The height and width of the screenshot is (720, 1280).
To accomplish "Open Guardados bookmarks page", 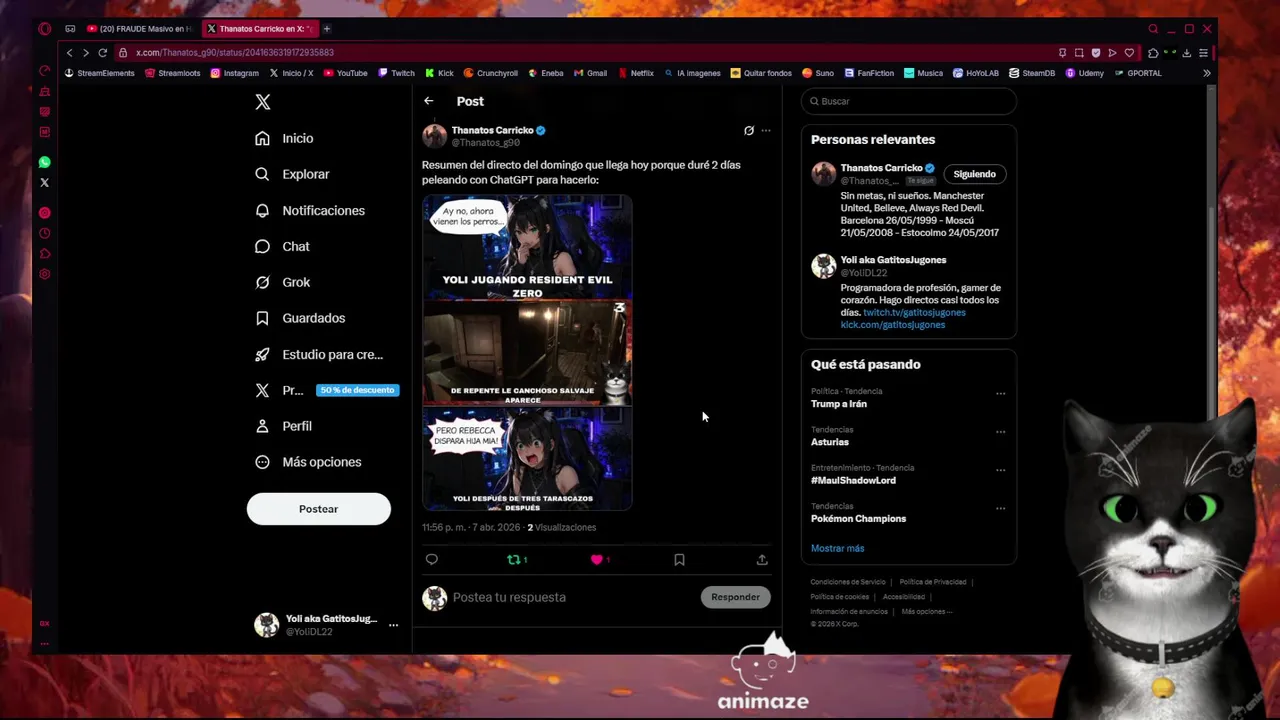I will (300, 318).
